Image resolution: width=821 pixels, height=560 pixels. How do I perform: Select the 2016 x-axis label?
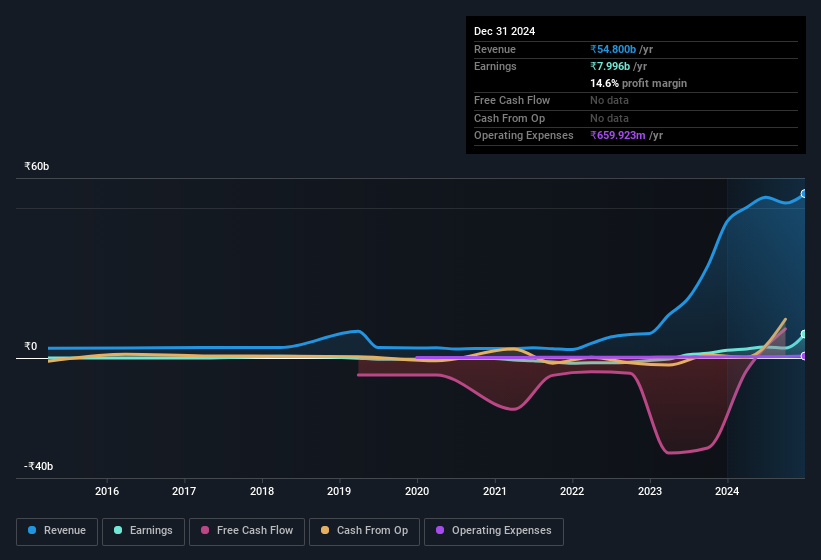click(107, 491)
